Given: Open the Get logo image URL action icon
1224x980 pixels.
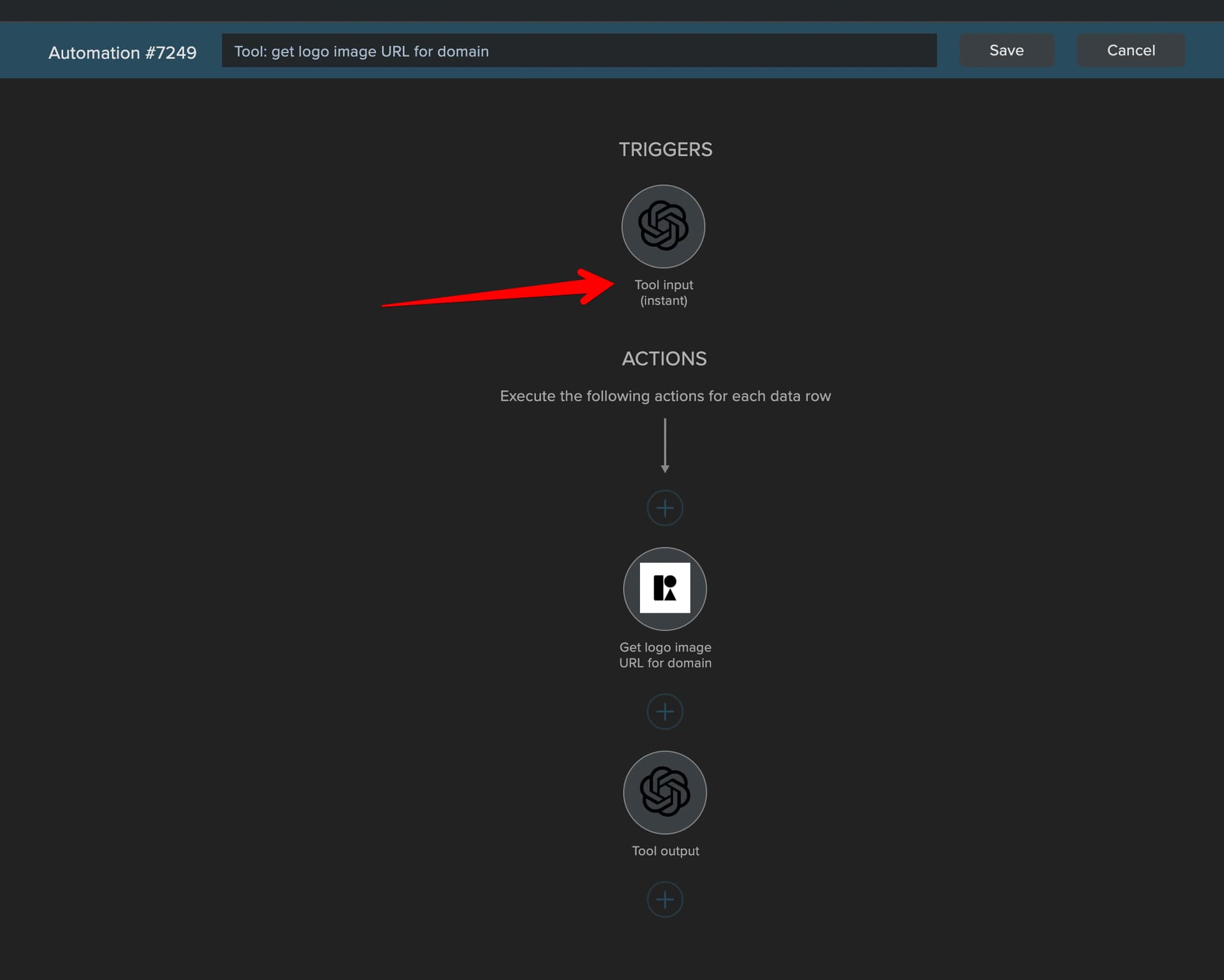Looking at the screenshot, I should 665,589.
